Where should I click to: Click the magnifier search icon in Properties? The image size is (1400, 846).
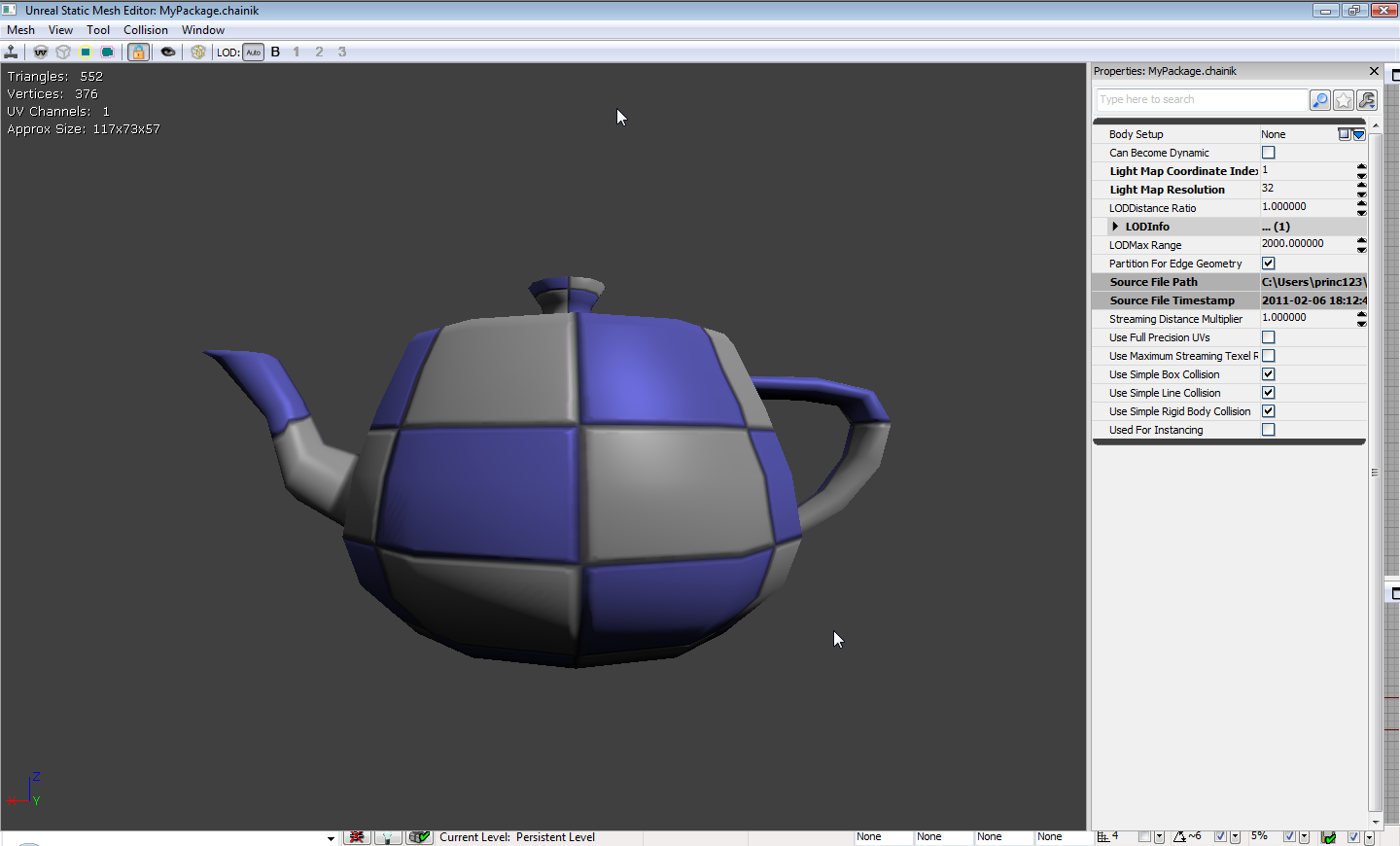1319,100
